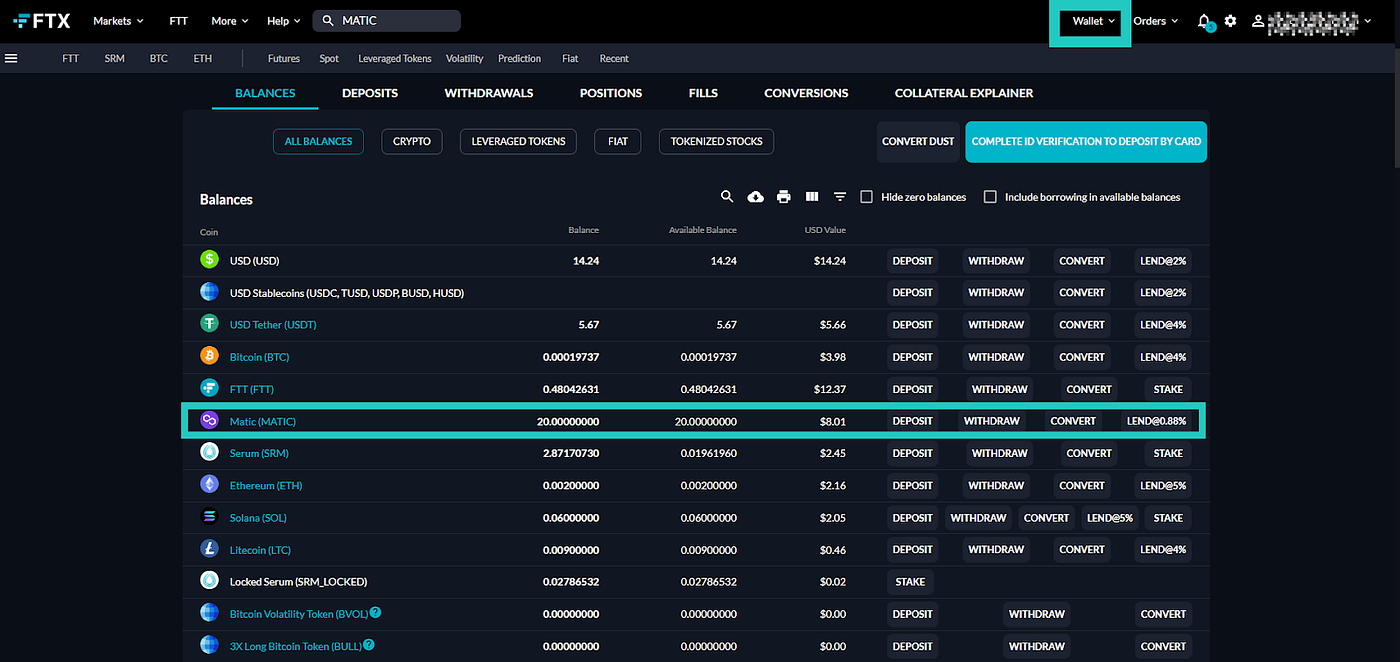
Task: Click the FTT coin icon
Action: [209, 388]
